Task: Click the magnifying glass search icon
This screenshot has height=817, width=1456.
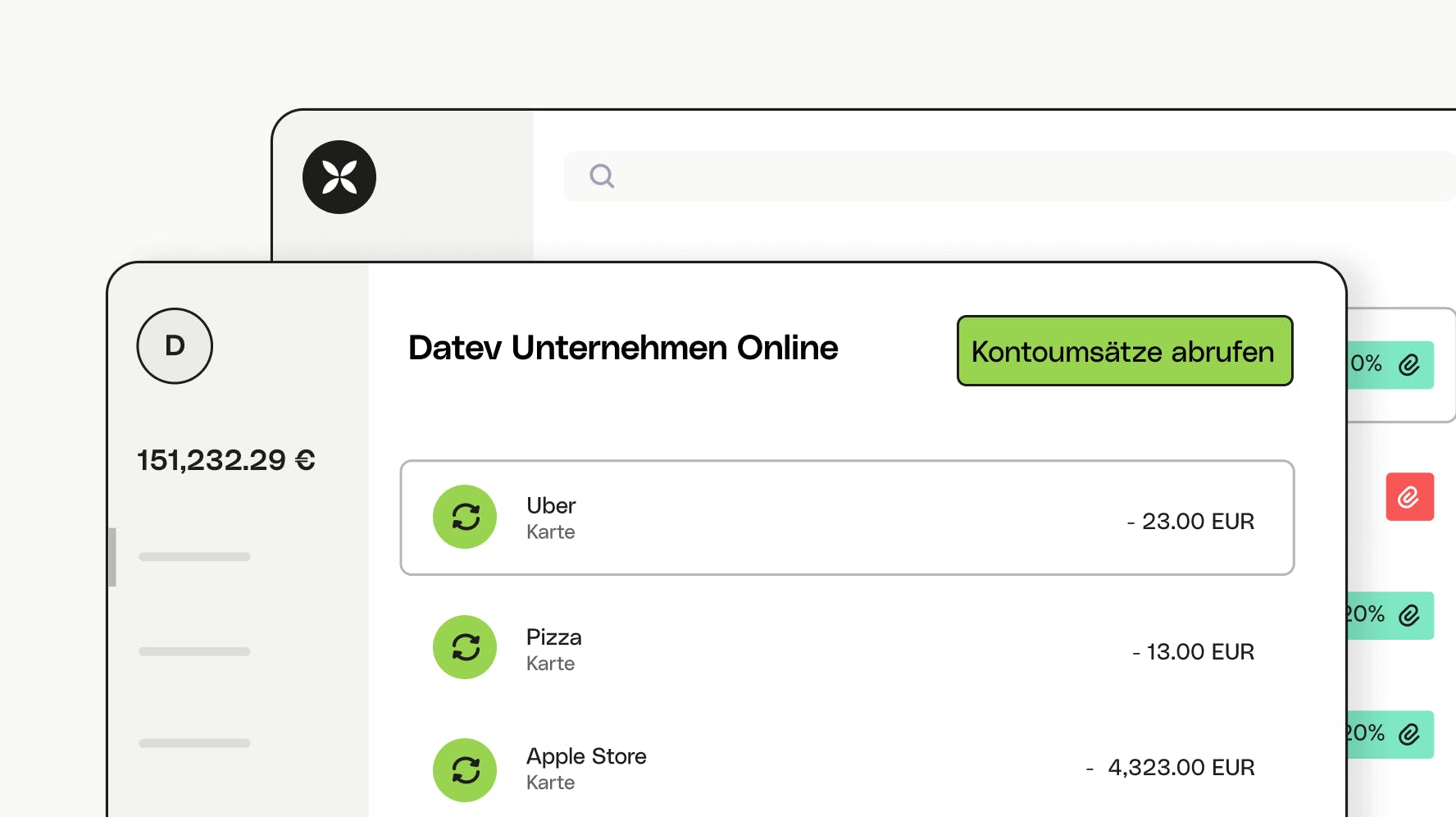Action: pyautogui.click(x=603, y=176)
